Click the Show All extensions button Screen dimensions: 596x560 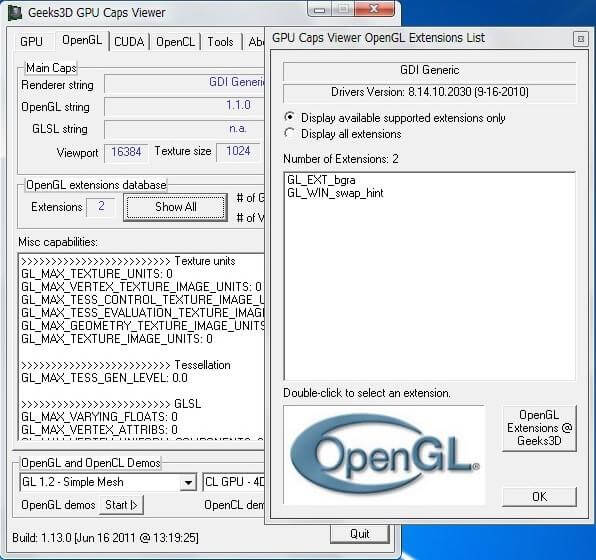pyautogui.click(x=176, y=207)
